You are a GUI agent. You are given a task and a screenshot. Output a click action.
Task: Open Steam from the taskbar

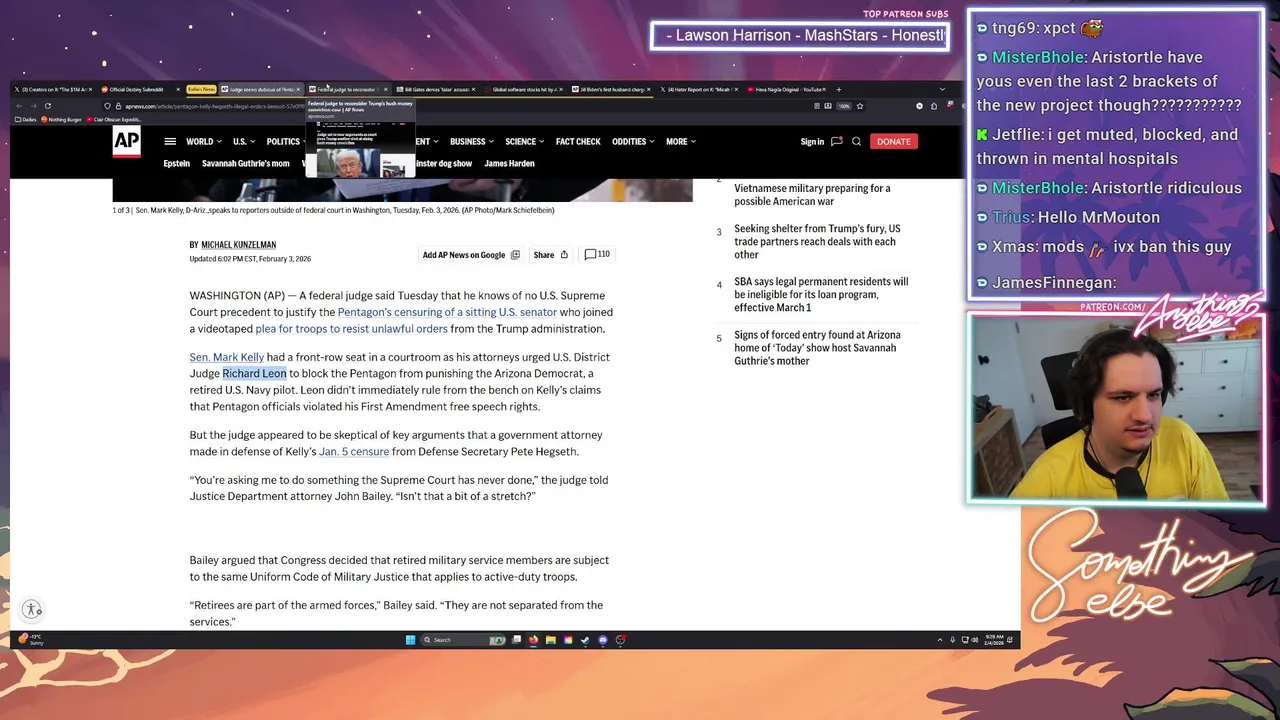pos(585,640)
